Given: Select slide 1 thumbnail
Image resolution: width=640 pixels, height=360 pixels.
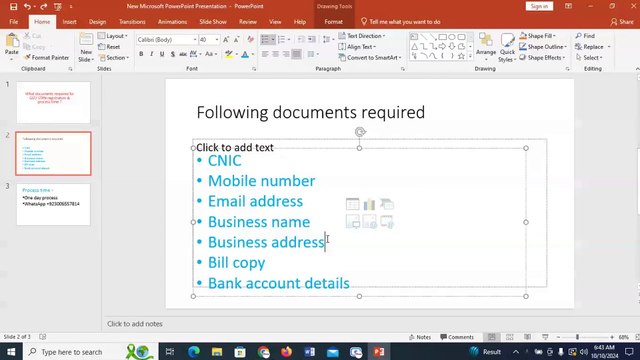Looking at the screenshot, I should [x=53, y=102].
